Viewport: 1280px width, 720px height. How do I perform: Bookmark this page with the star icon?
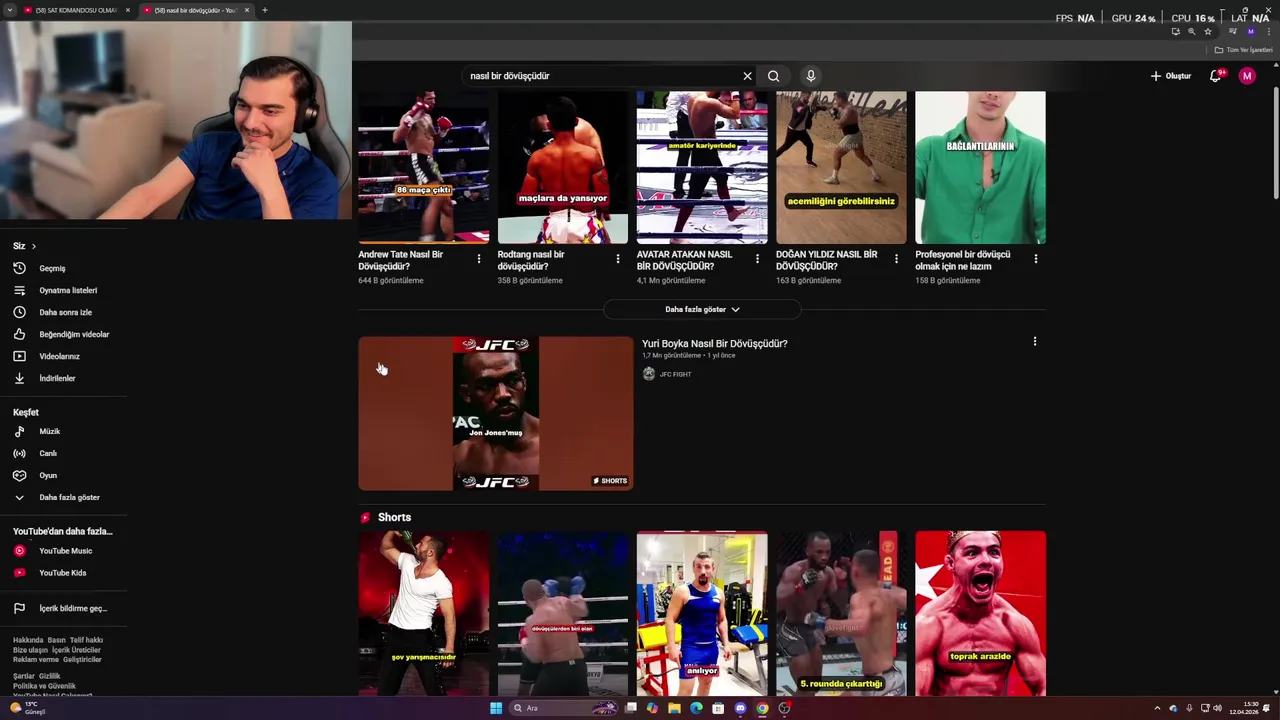[x=1207, y=31]
